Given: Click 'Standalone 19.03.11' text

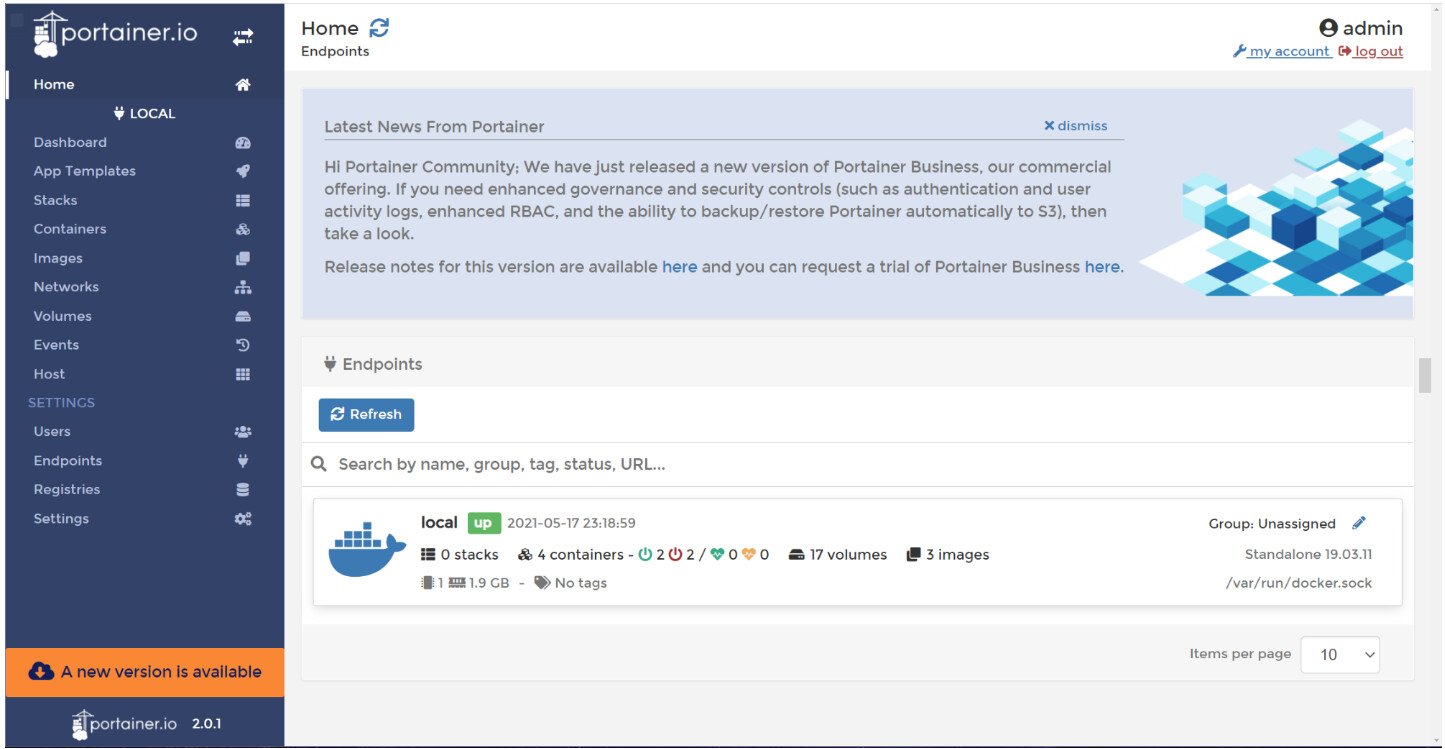Looking at the screenshot, I should click(x=1308, y=554).
